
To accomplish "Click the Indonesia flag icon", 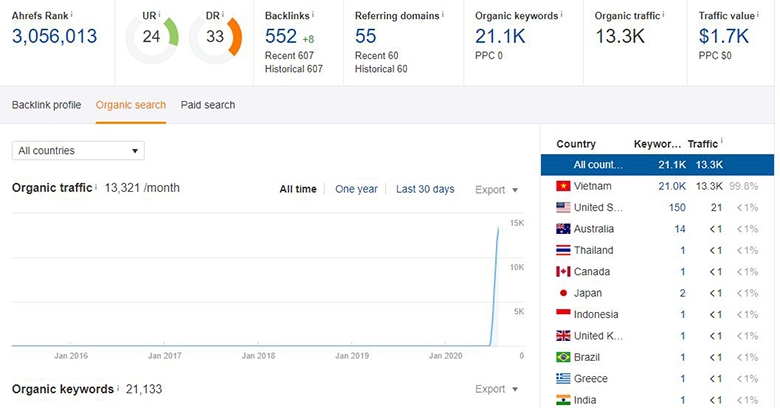I will point(563,314).
